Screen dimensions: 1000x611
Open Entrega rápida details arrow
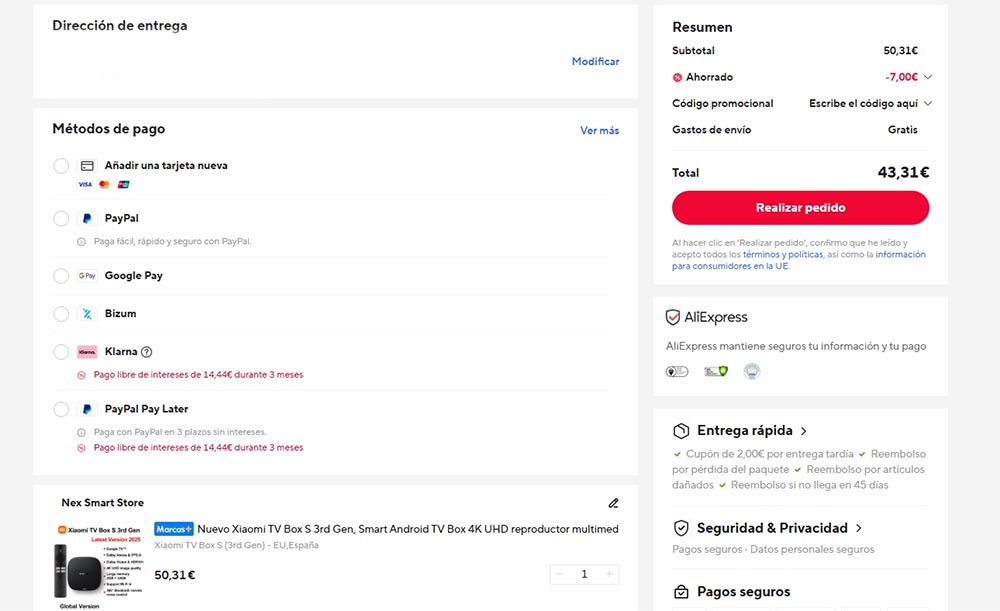click(x=804, y=431)
